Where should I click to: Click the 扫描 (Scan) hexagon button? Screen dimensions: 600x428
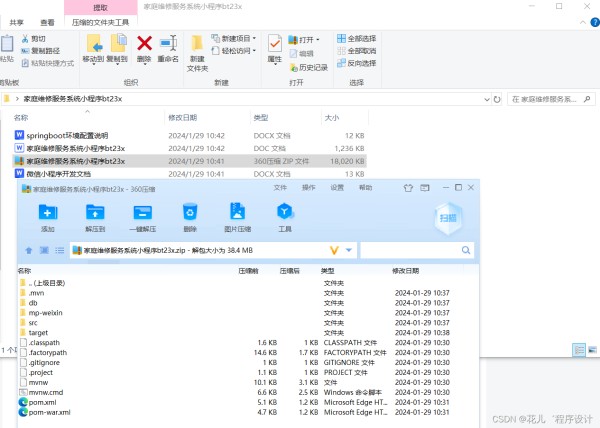(448, 218)
